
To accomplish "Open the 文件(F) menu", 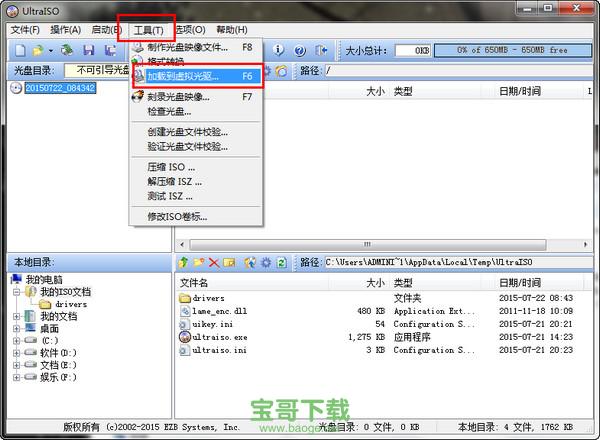I will tap(25, 29).
